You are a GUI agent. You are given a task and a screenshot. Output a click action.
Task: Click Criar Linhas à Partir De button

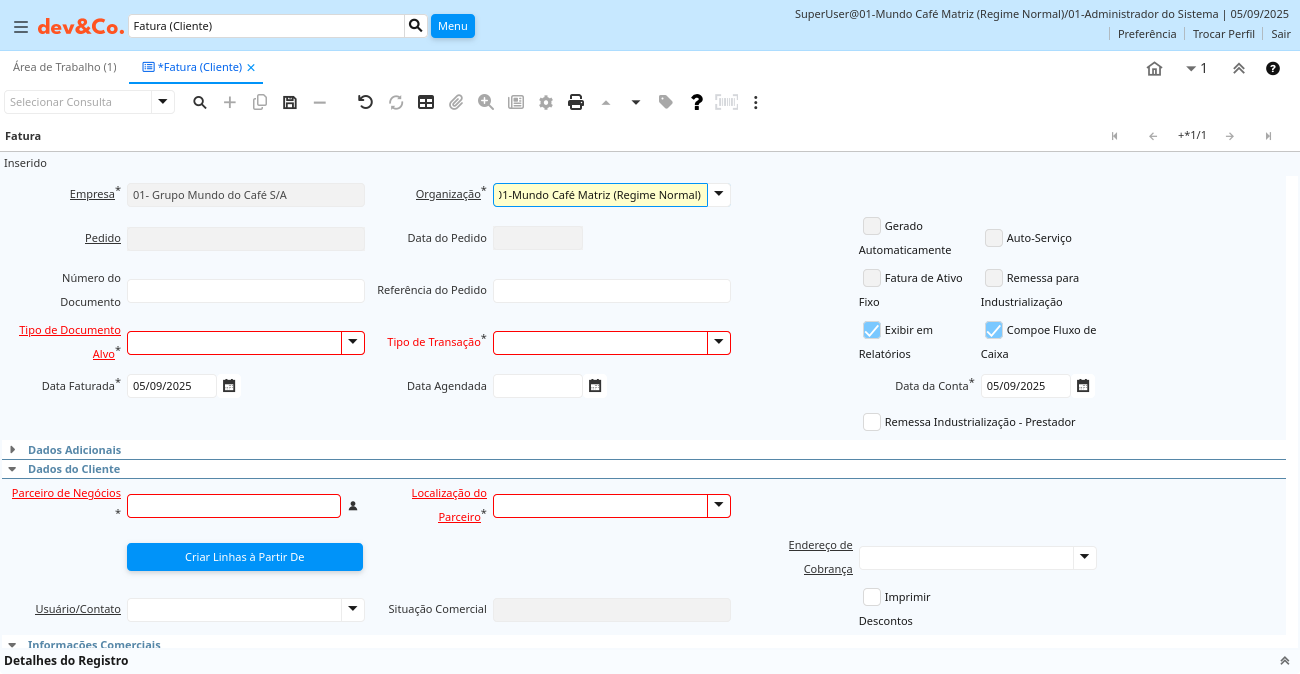click(245, 557)
